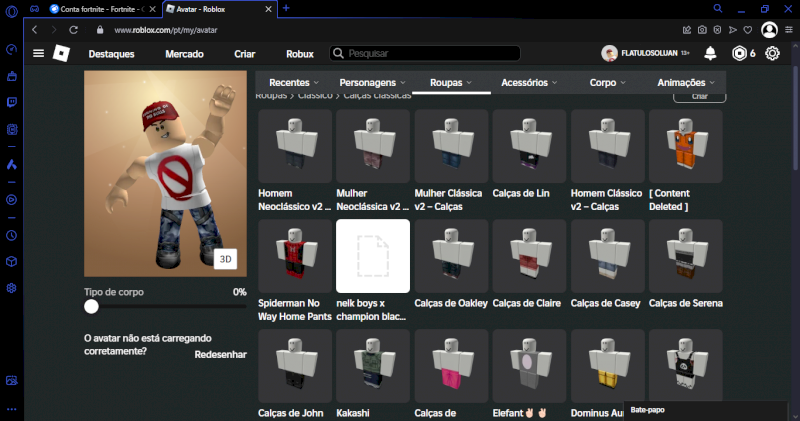Reload the page with the browser refresh icon
Screen dimensions: 800x421
(x=73, y=30)
